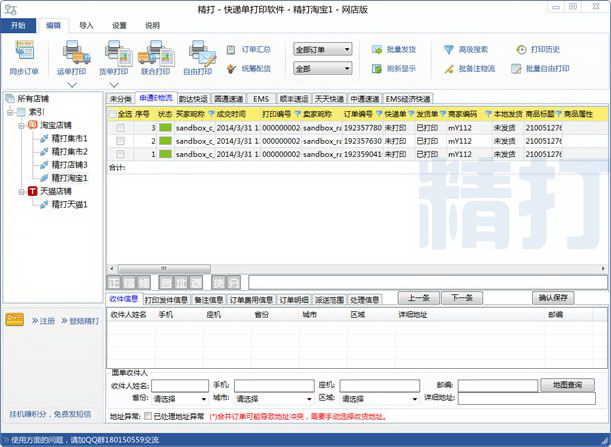Image resolution: width=611 pixels, height=447 pixels.
Task: Click the 联合打印 combined print icon
Action: tap(155, 52)
